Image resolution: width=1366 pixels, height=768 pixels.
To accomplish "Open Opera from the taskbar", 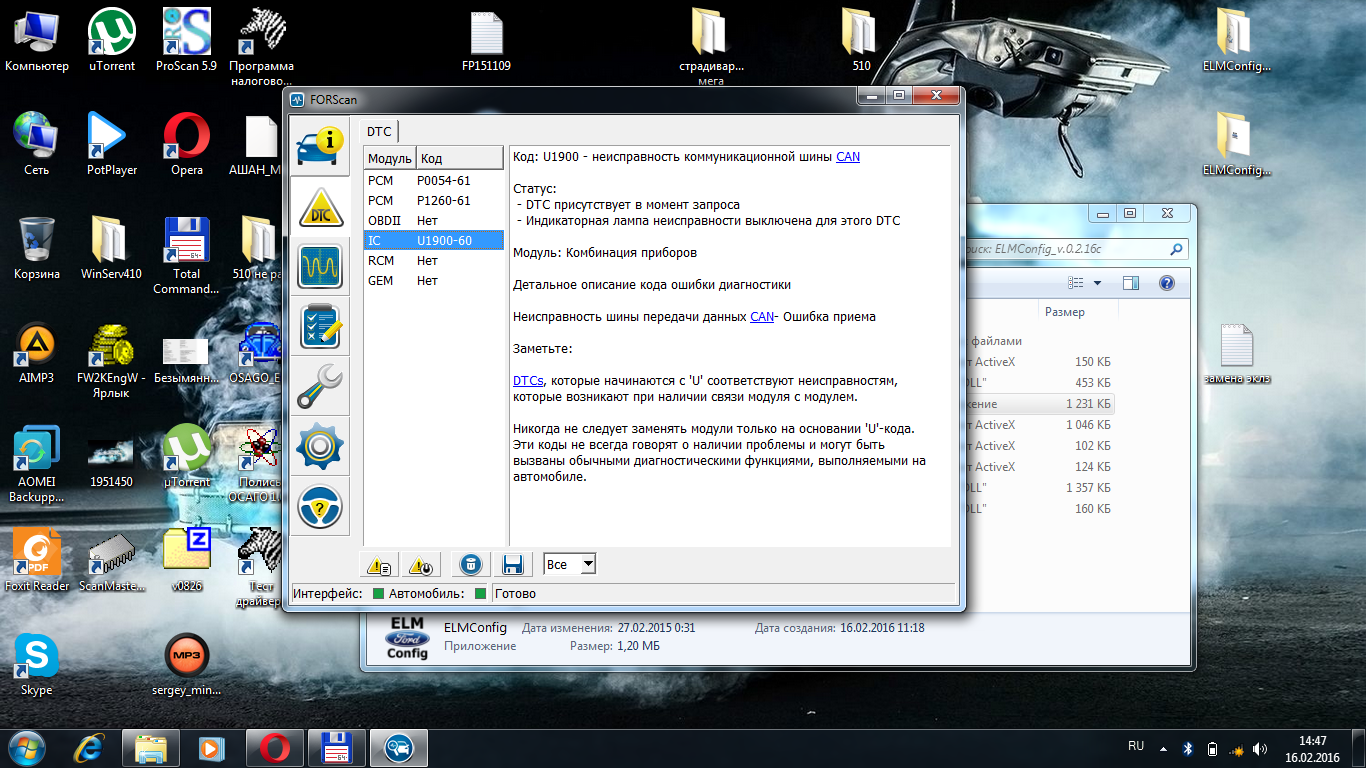I will tap(275, 747).
